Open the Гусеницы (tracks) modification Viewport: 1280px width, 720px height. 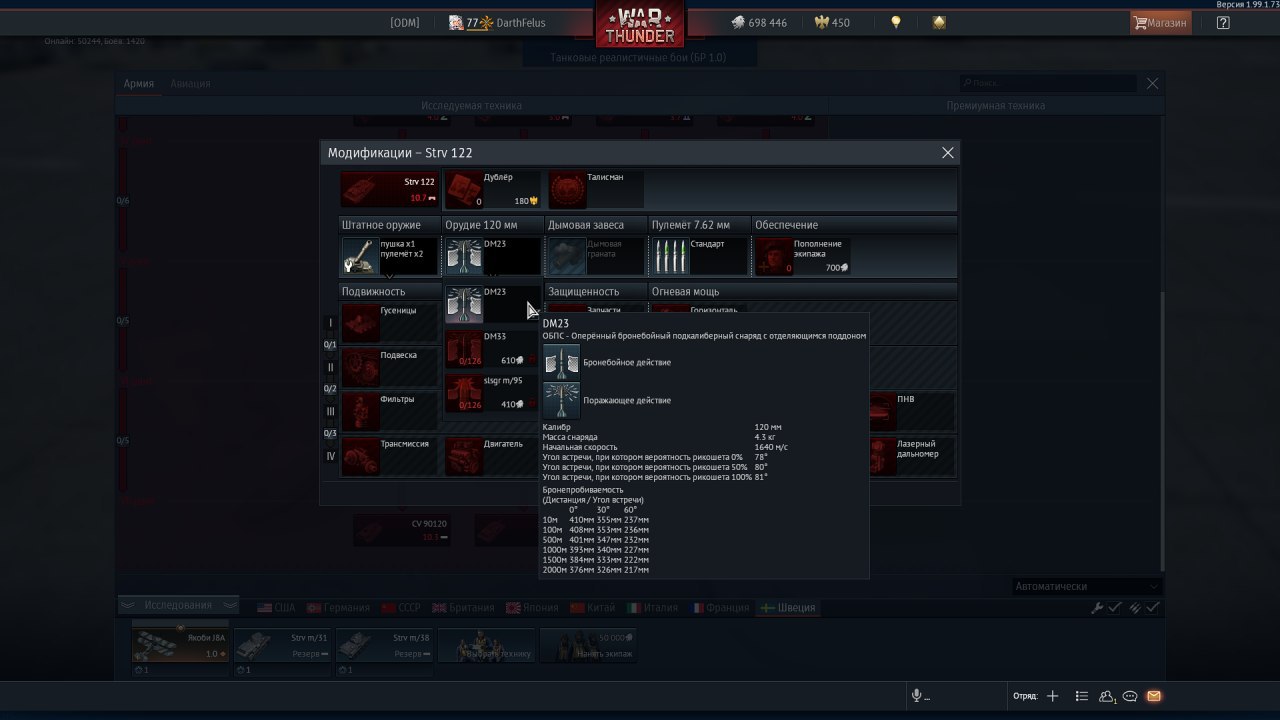tap(389, 323)
